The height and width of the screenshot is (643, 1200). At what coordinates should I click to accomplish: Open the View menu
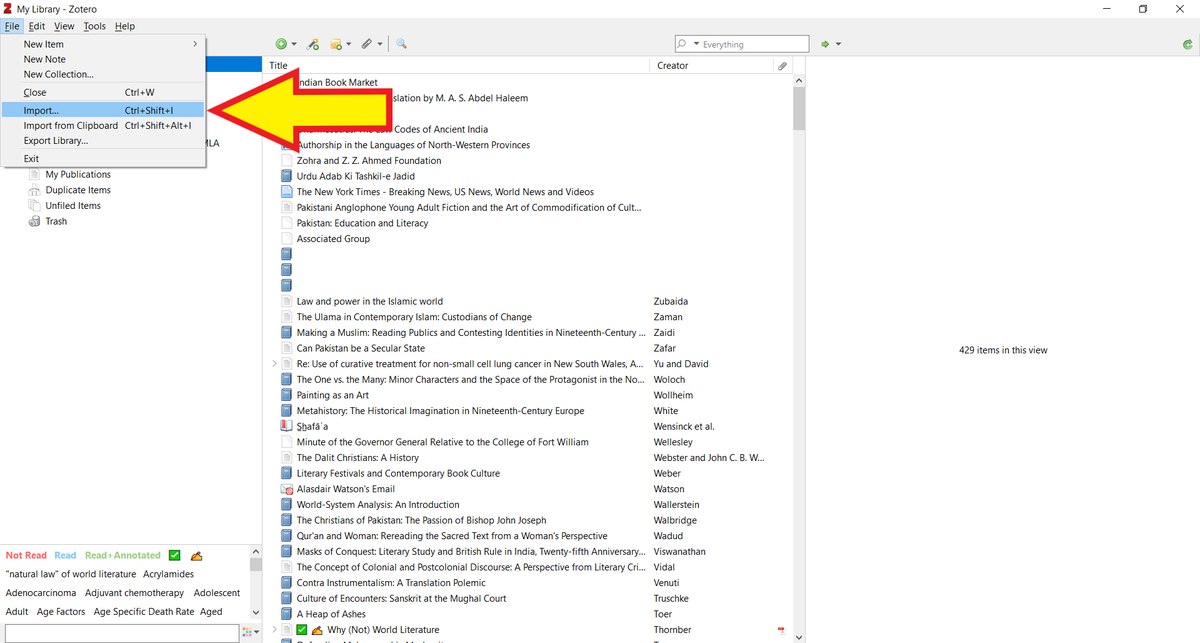(x=64, y=26)
